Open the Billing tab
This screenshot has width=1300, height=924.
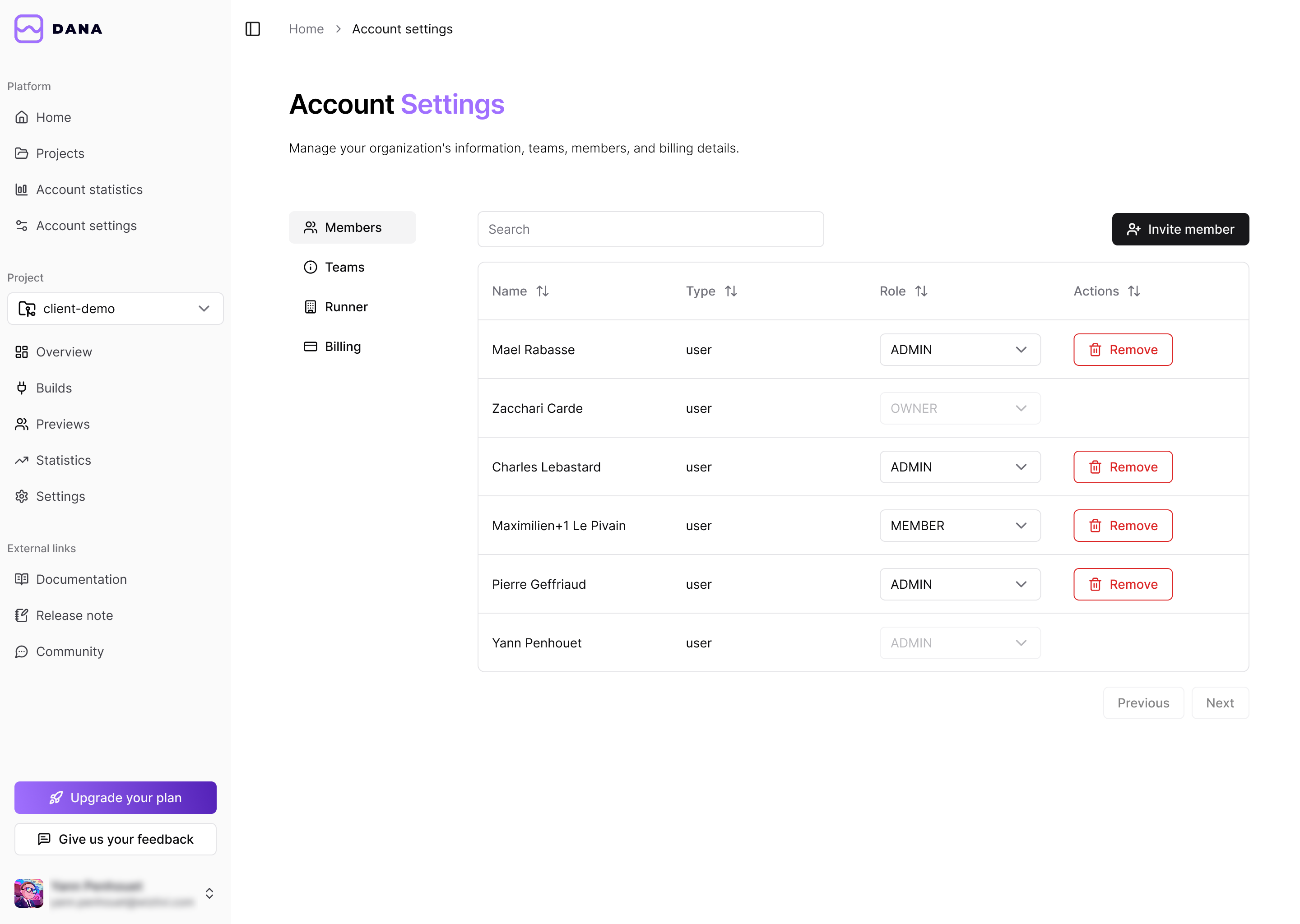343,346
